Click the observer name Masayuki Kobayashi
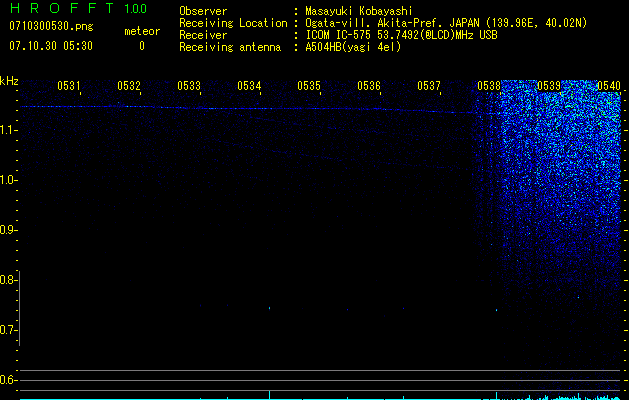 [x=359, y=11]
